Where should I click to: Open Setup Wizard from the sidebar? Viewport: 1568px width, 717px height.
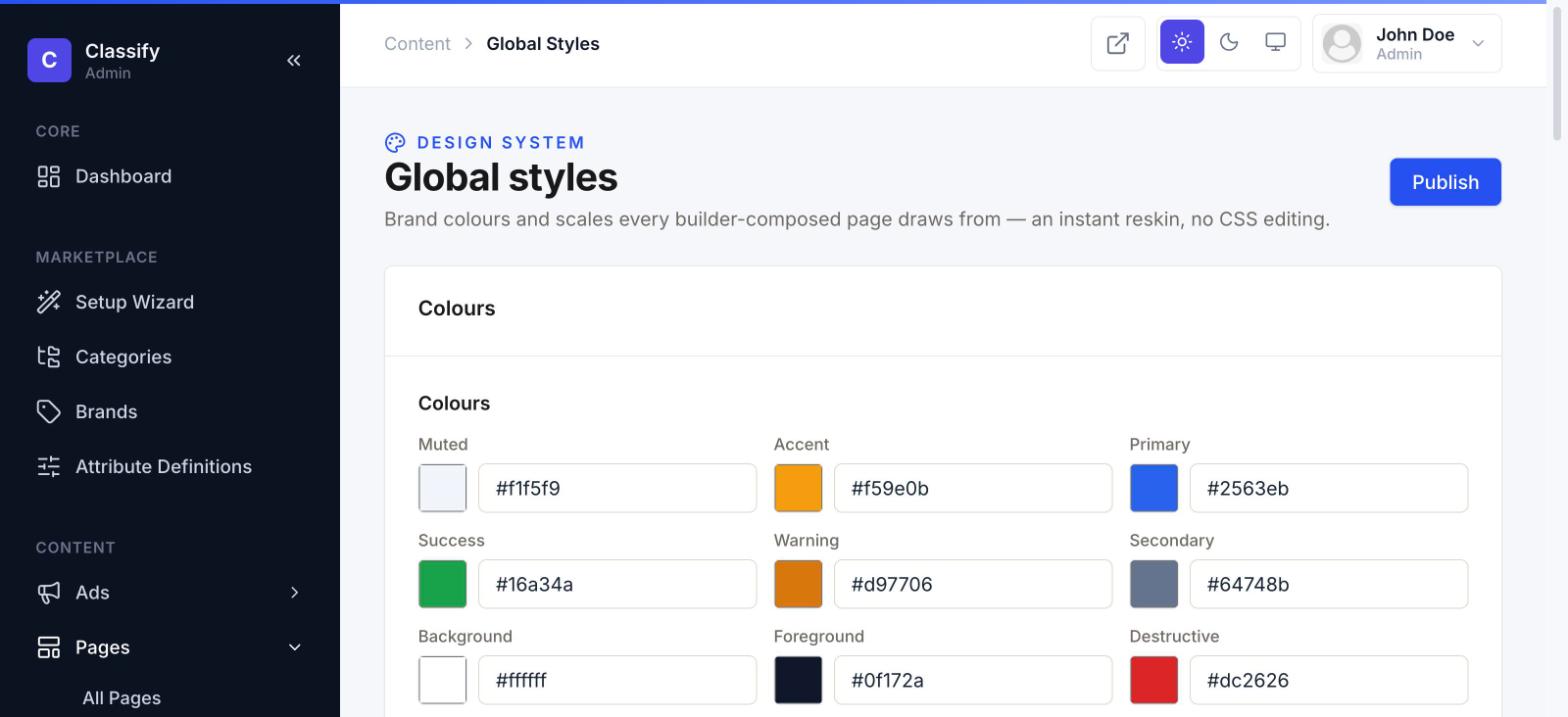170,302
